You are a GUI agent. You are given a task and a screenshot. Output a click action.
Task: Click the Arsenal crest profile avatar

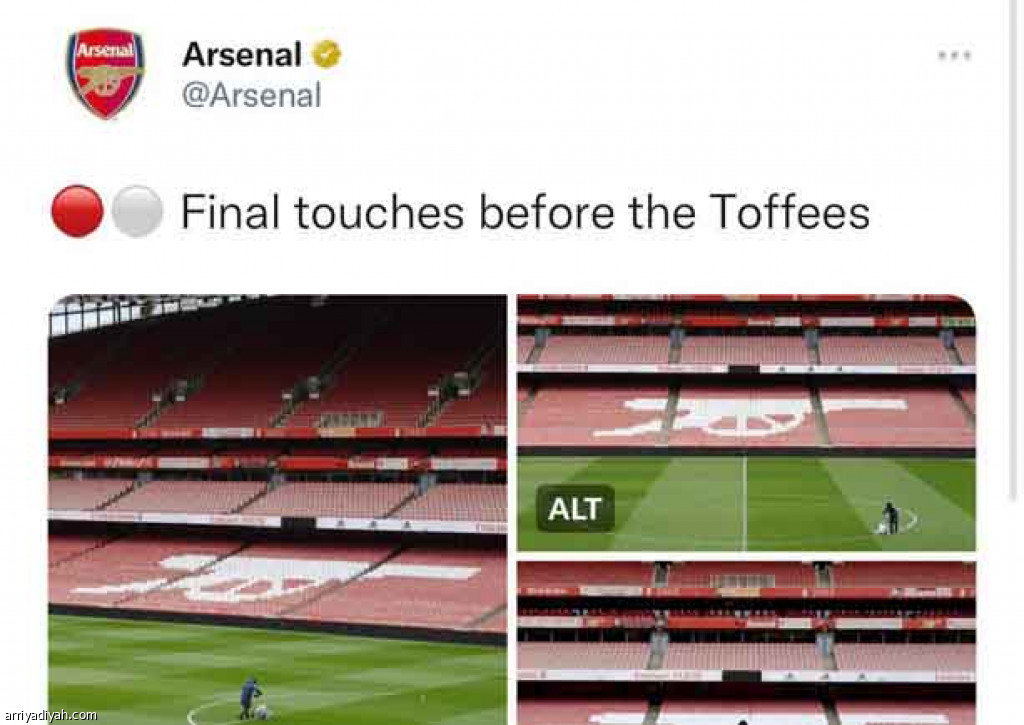point(105,73)
